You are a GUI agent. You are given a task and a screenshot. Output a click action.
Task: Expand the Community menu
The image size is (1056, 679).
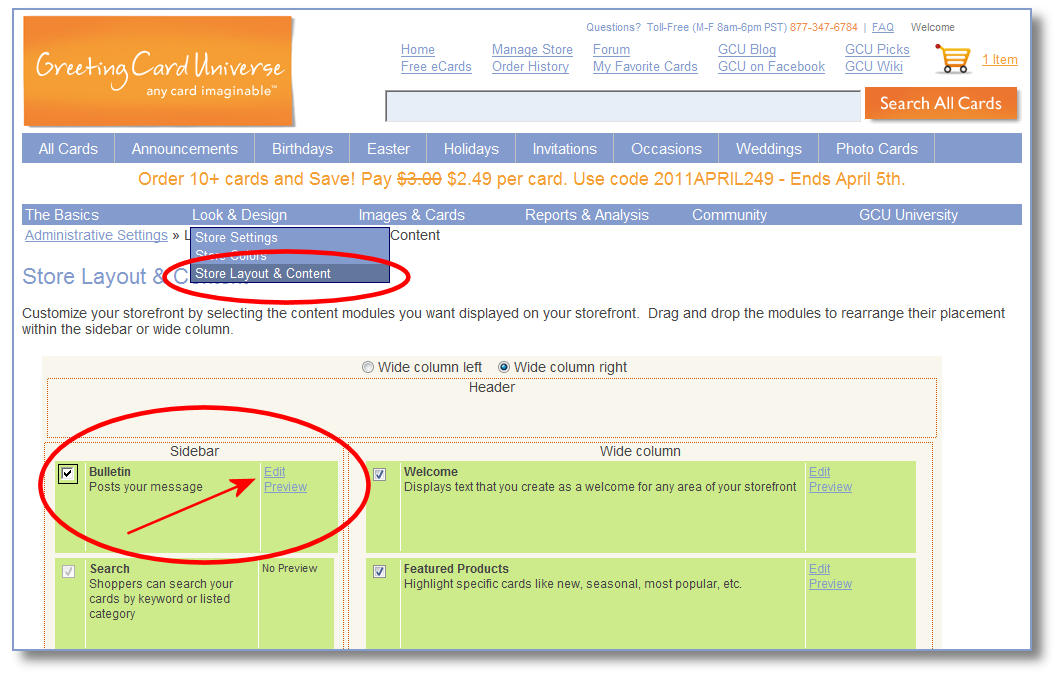pos(729,215)
